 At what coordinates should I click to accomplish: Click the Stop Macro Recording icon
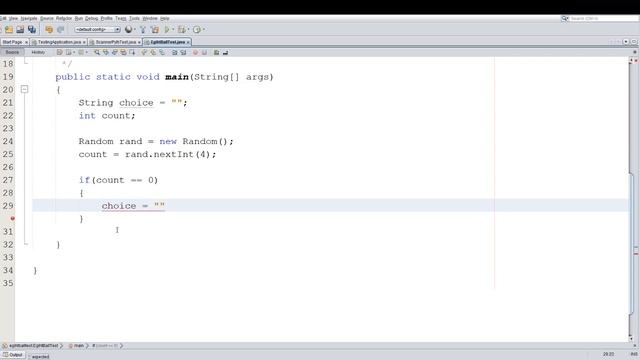(204, 52)
